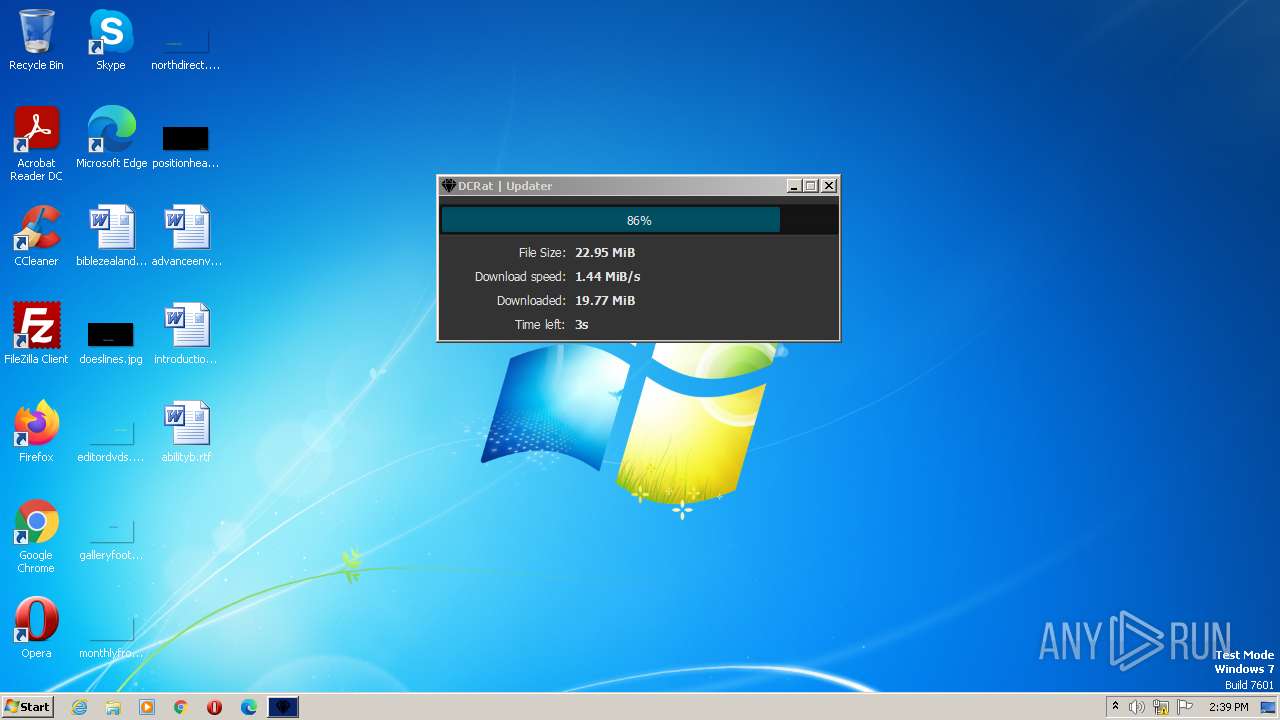The height and width of the screenshot is (720, 1280).
Task: Switch to the DCRat taskbar button
Action: pyautogui.click(x=283, y=707)
